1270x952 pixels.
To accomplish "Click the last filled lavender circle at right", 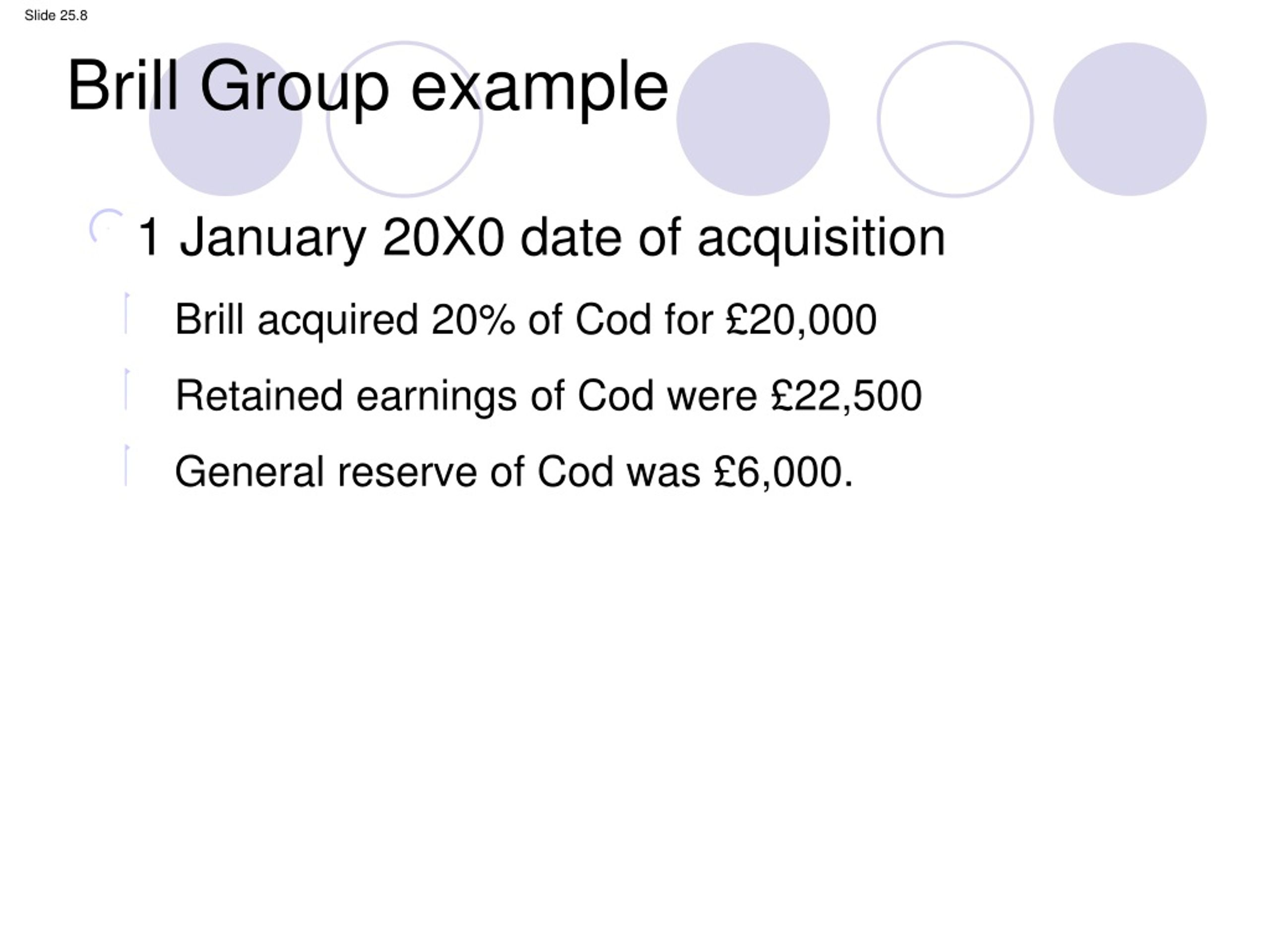I will (1130, 119).
